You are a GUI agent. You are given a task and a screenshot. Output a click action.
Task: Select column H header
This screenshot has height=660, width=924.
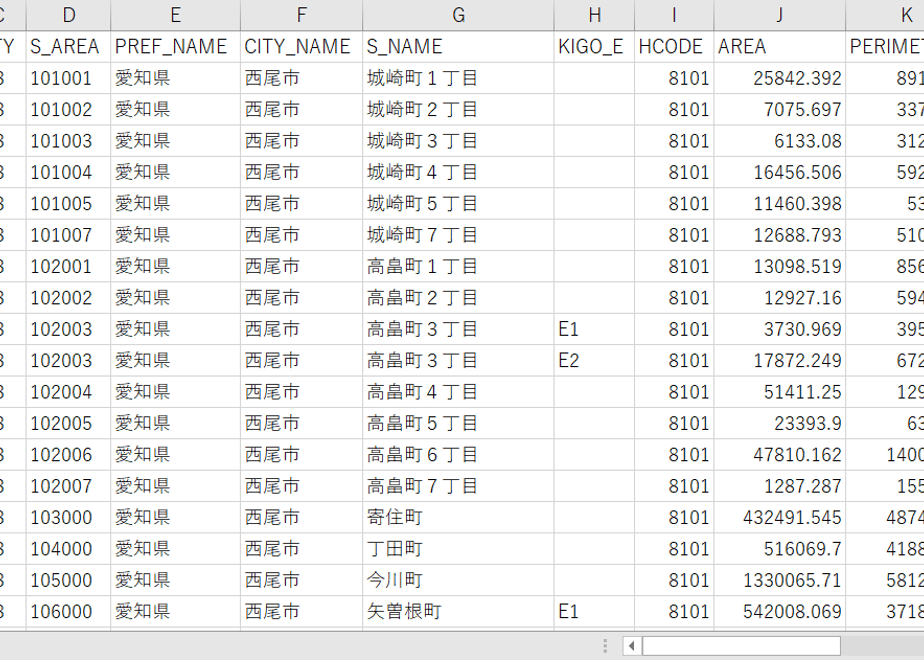[x=595, y=15]
